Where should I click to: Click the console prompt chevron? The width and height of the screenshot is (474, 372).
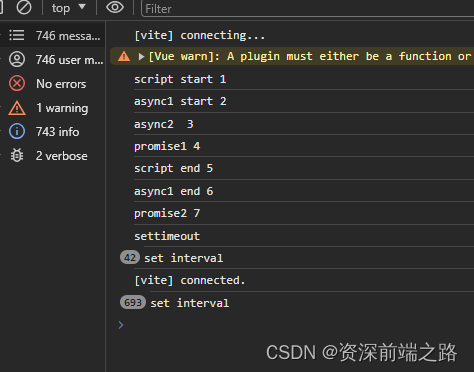click(x=121, y=325)
